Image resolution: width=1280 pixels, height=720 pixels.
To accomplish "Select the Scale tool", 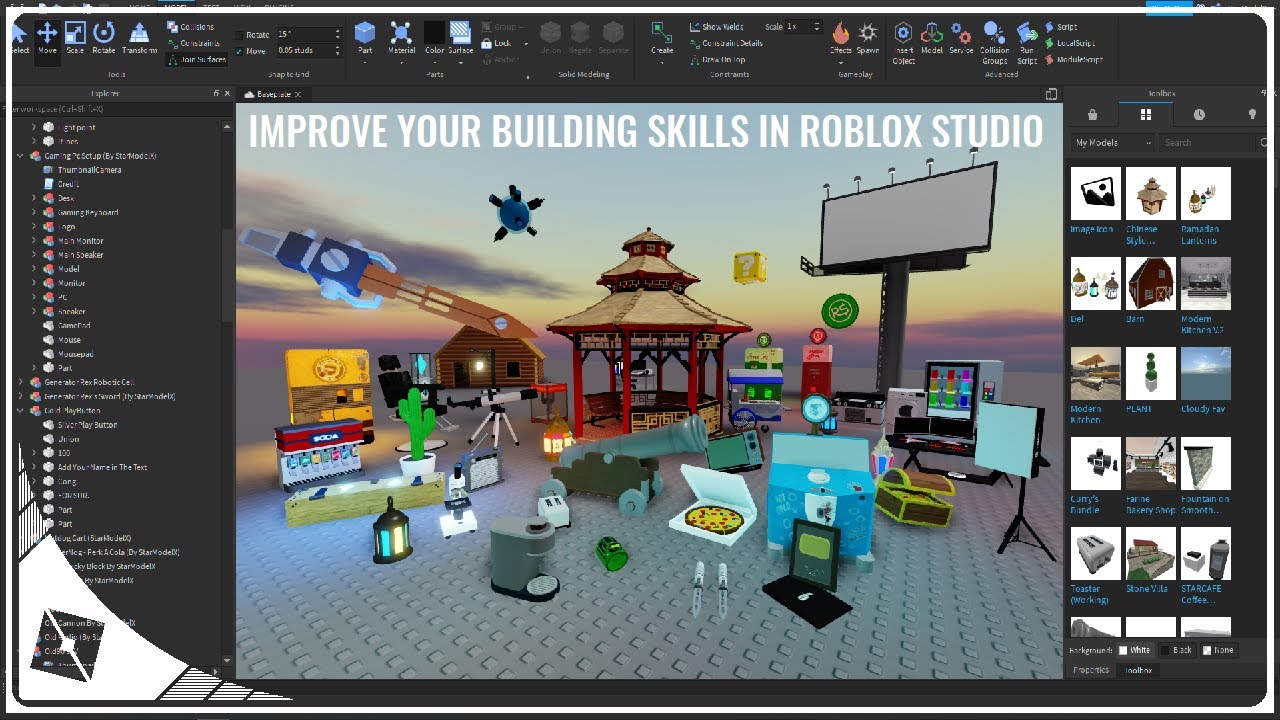I will (75, 39).
